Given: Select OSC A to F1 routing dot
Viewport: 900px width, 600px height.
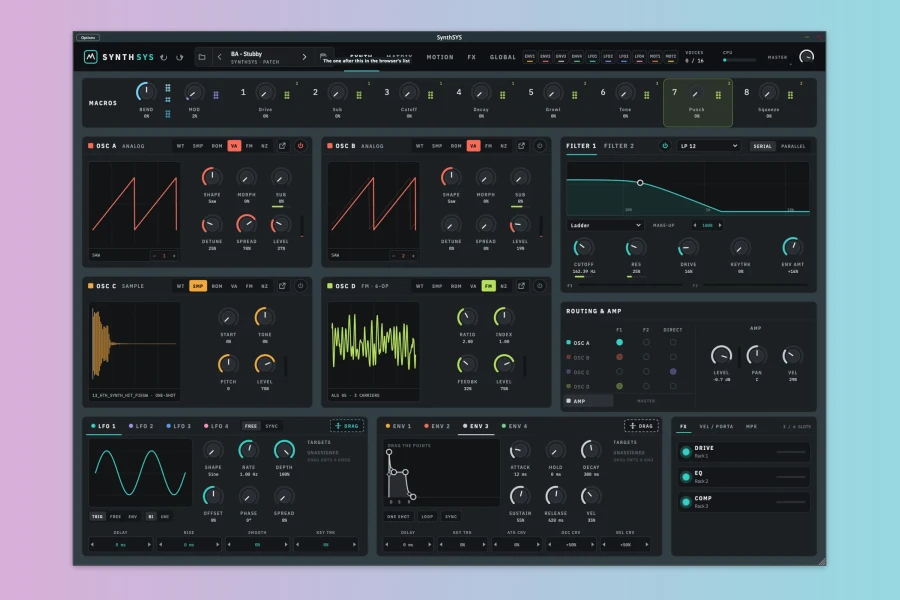Looking at the screenshot, I should coord(619,342).
